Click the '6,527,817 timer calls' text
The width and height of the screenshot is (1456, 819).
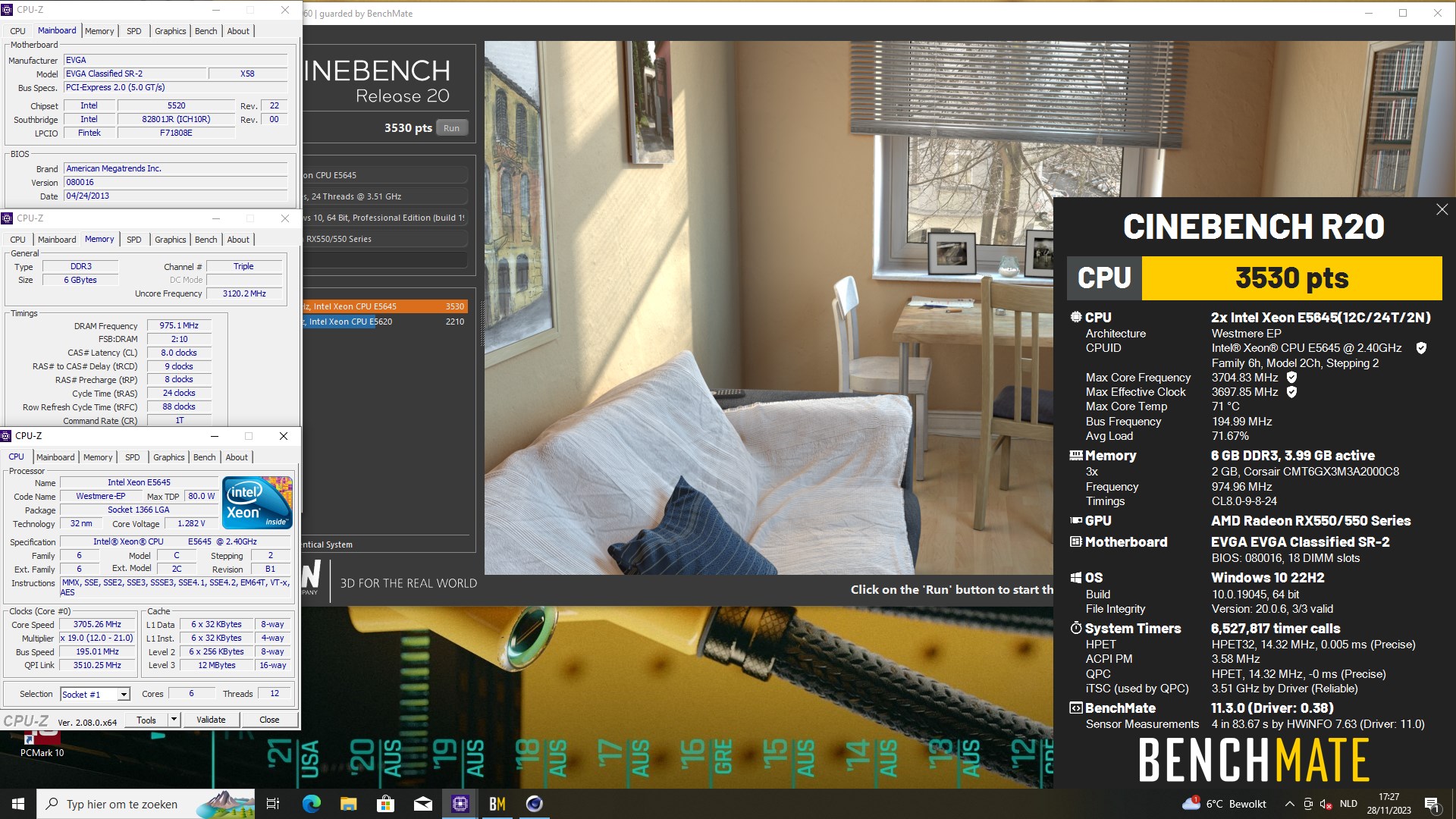pyautogui.click(x=1276, y=628)
